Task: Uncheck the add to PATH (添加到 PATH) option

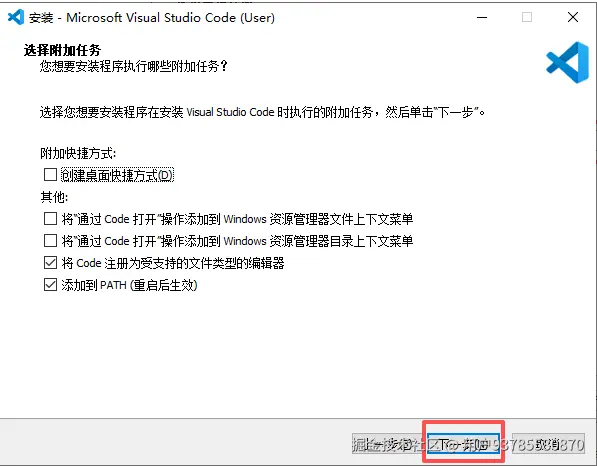Action: pyautogui.click(x=50, y=285)
